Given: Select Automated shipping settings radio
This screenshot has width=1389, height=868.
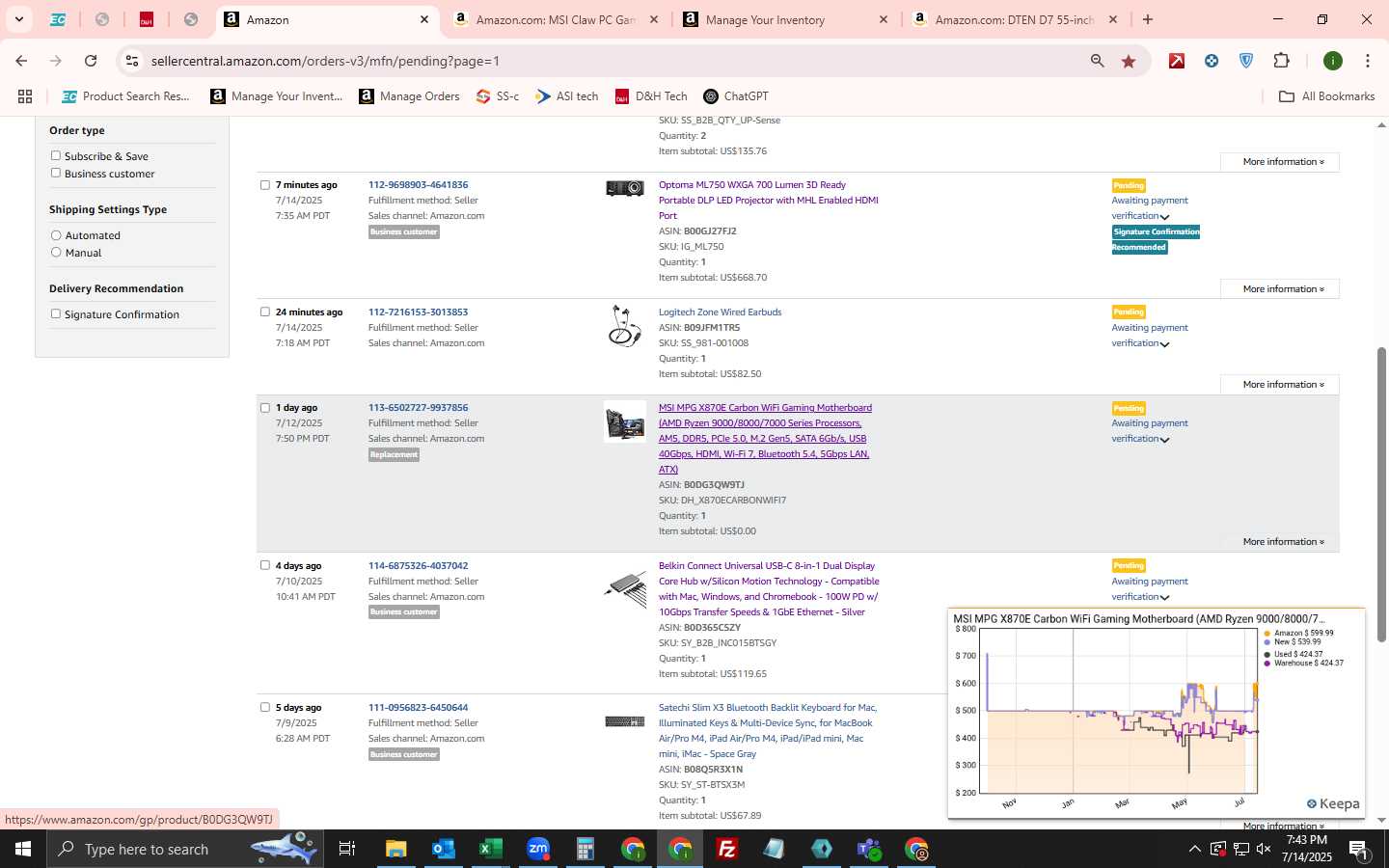Looking at the screenshot, I should [56, 235].
